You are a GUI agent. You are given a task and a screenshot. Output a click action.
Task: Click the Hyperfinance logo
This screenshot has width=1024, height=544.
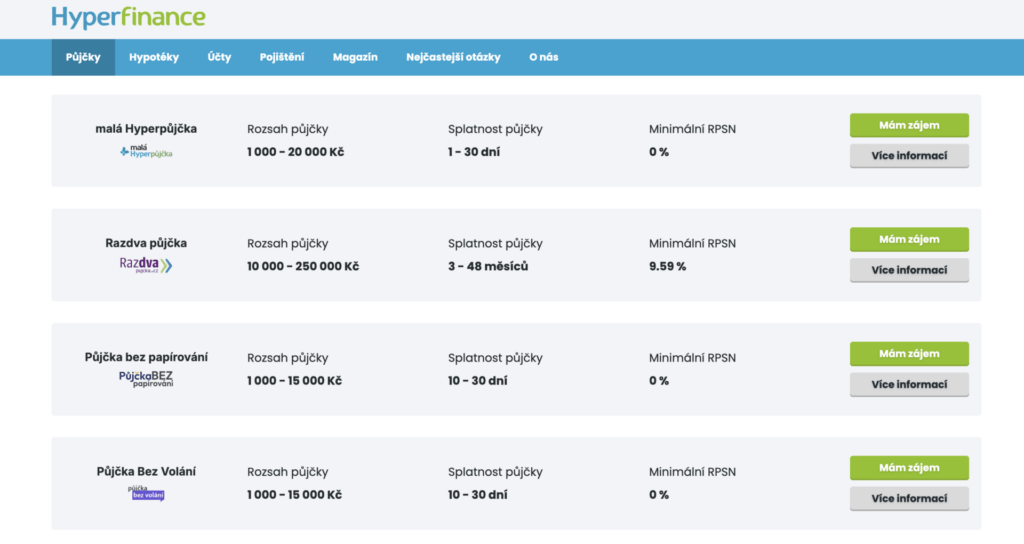tap(128, 17)
